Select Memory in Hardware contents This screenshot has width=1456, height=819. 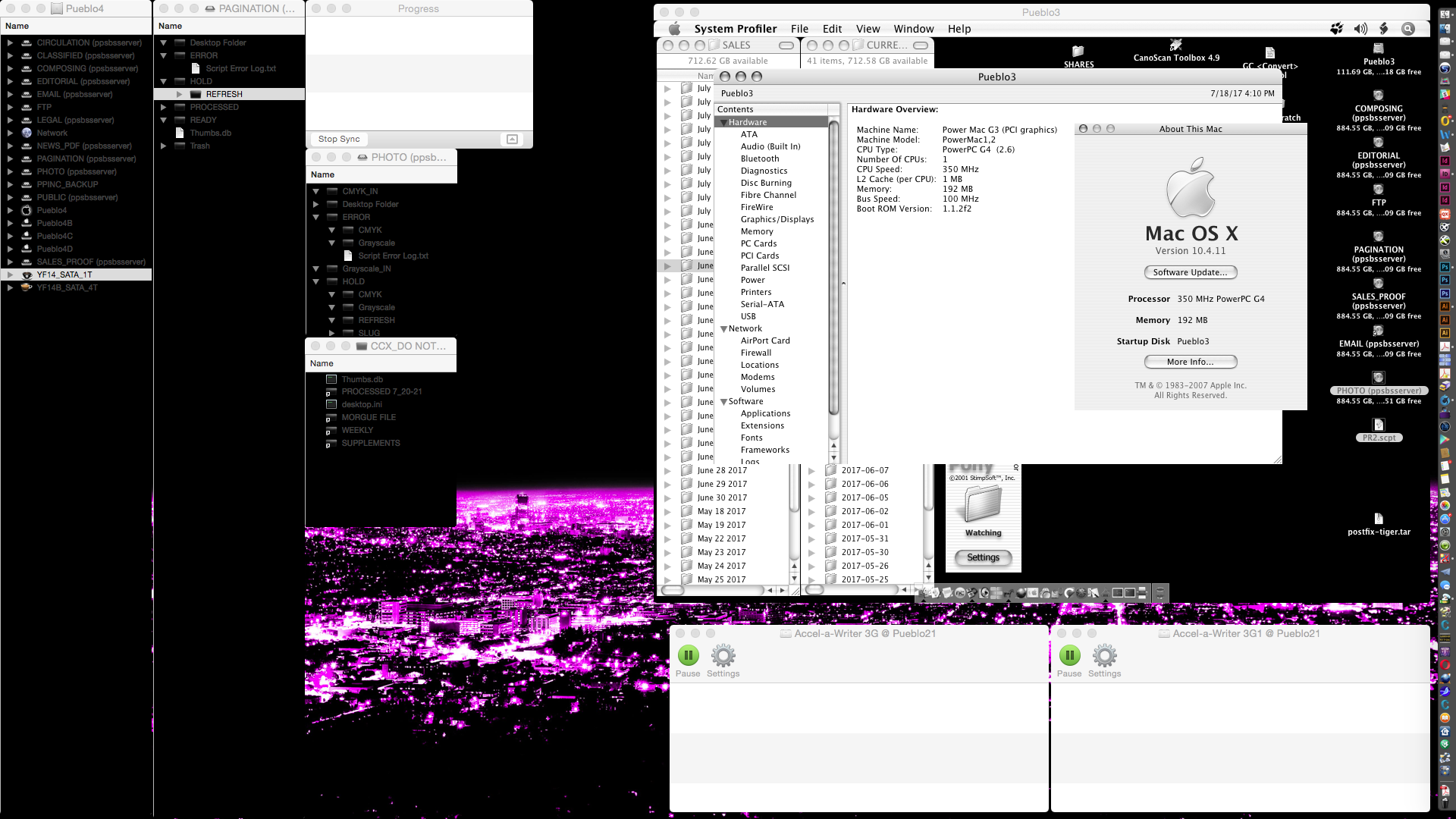click(757, 231)
